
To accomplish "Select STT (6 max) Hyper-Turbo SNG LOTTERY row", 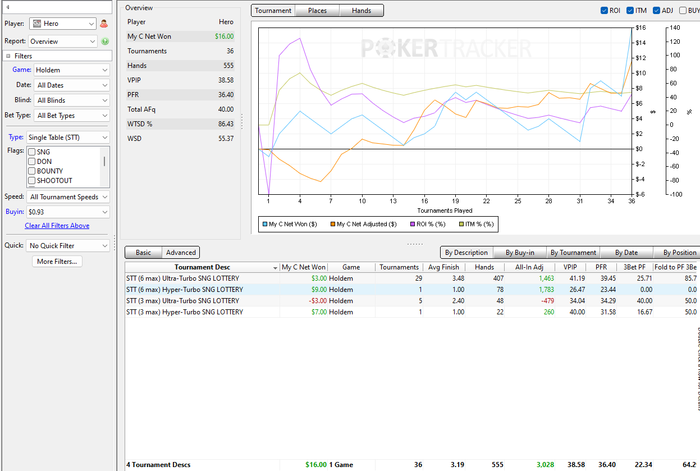I will pyautogui.click(x=412, y=289).
